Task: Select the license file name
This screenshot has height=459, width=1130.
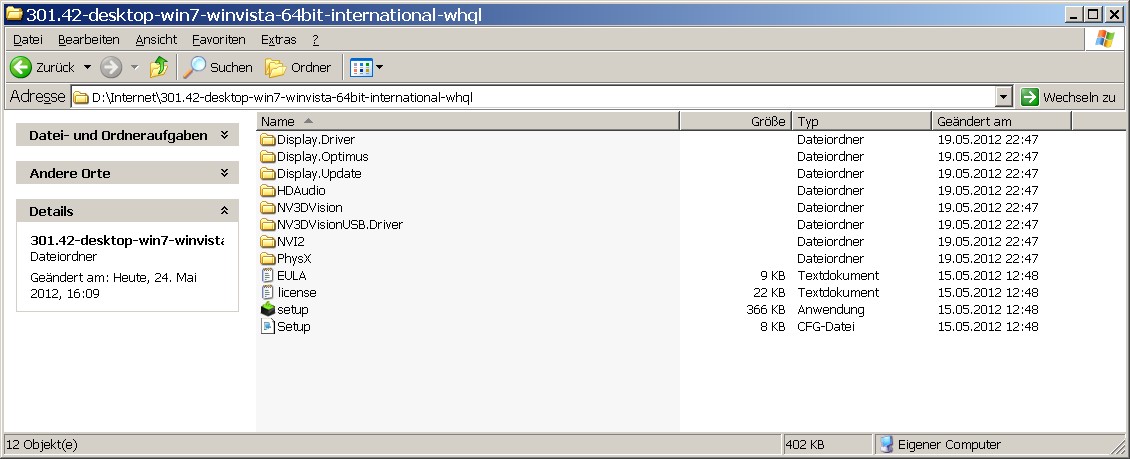Action: coord(297,293)
